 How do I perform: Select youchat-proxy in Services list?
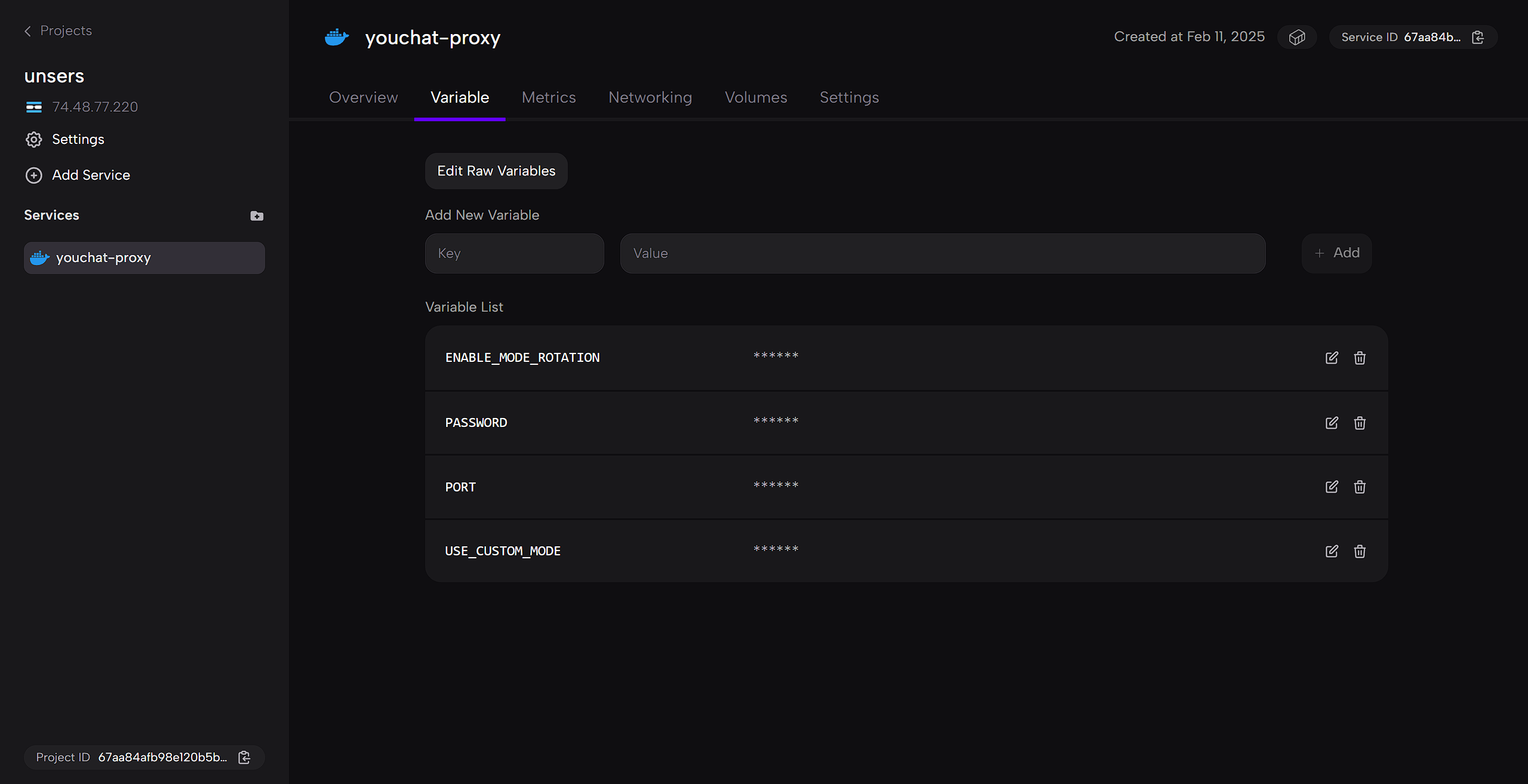click(x=144, y=258)
